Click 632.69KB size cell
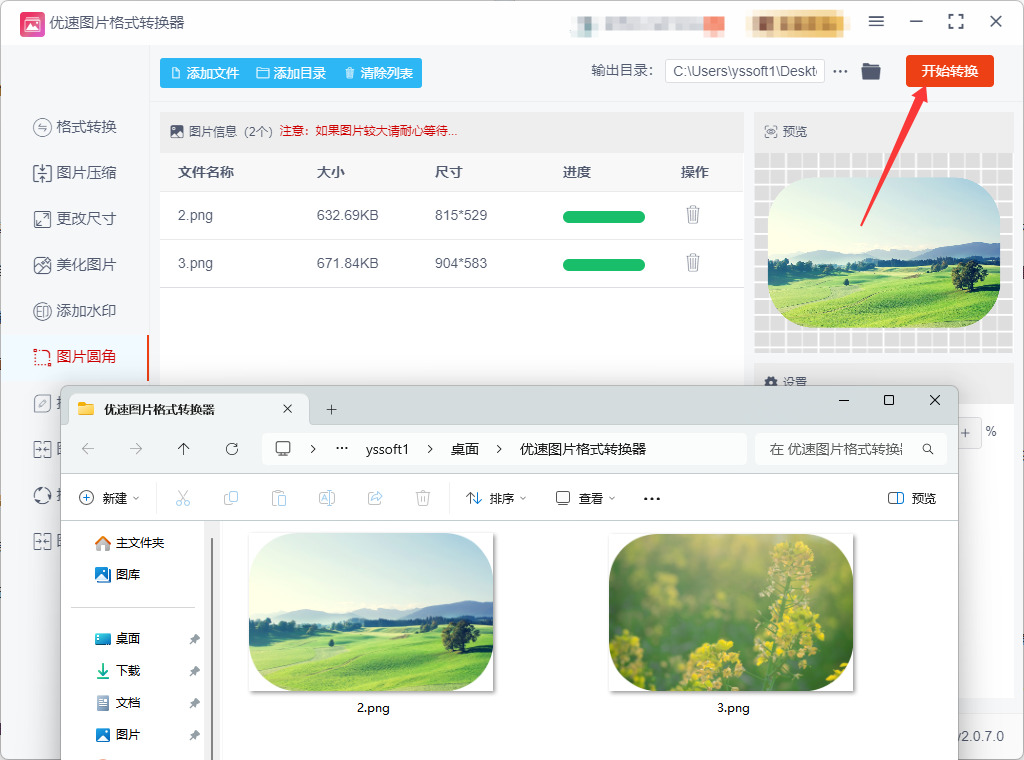The height and width of the screenshot is (760, 1024). (347, 215)
